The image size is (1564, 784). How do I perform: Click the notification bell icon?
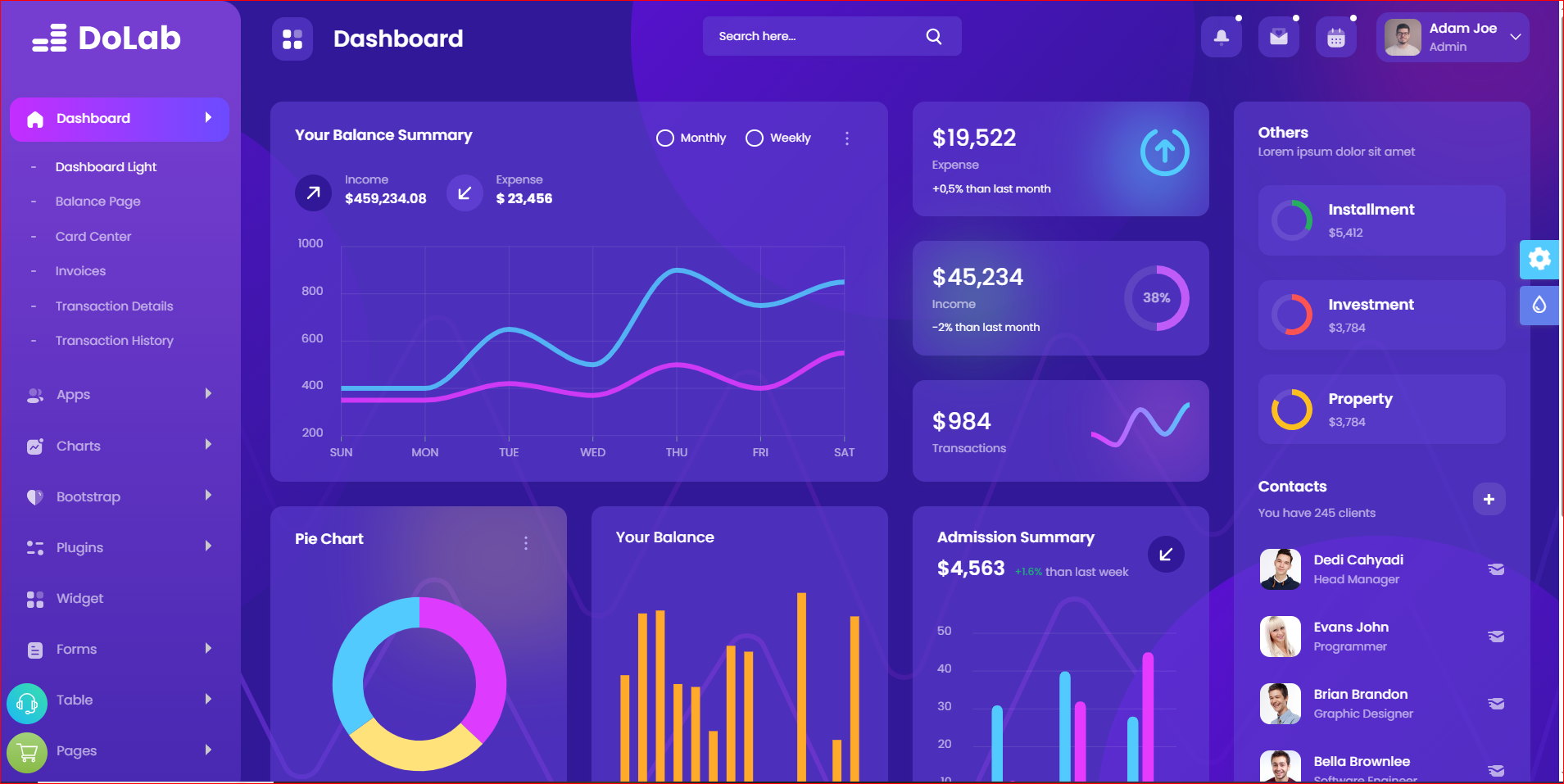(1221, 38)
